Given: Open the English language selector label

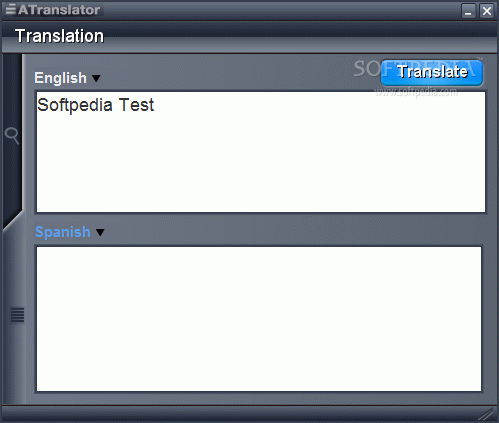Looking at the screenshot, I should (60, 78).
